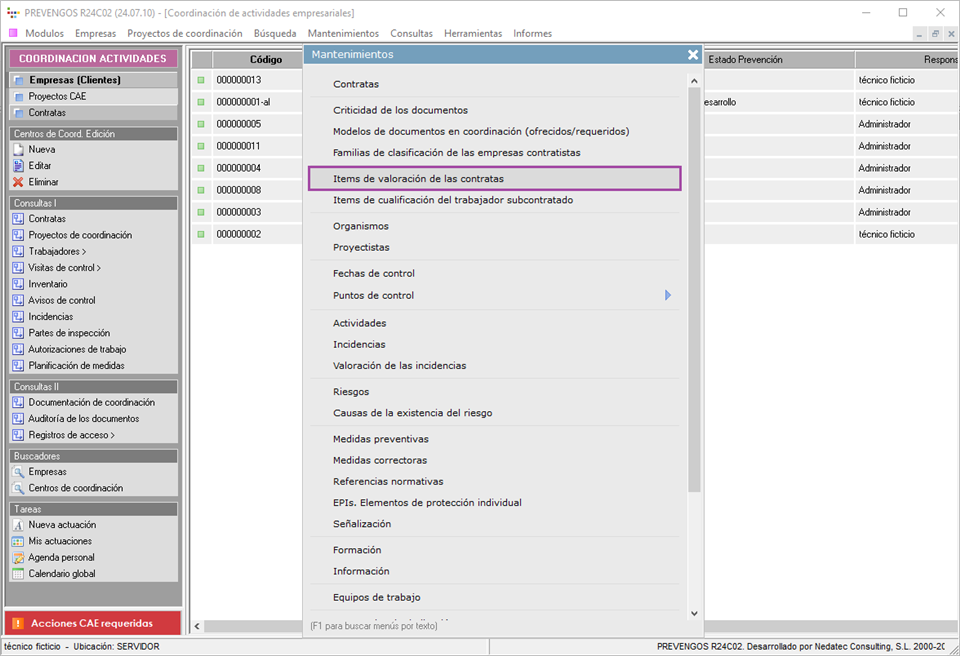Click the Código column header
This screenshot has width=960, height=656.
point(265,59)
